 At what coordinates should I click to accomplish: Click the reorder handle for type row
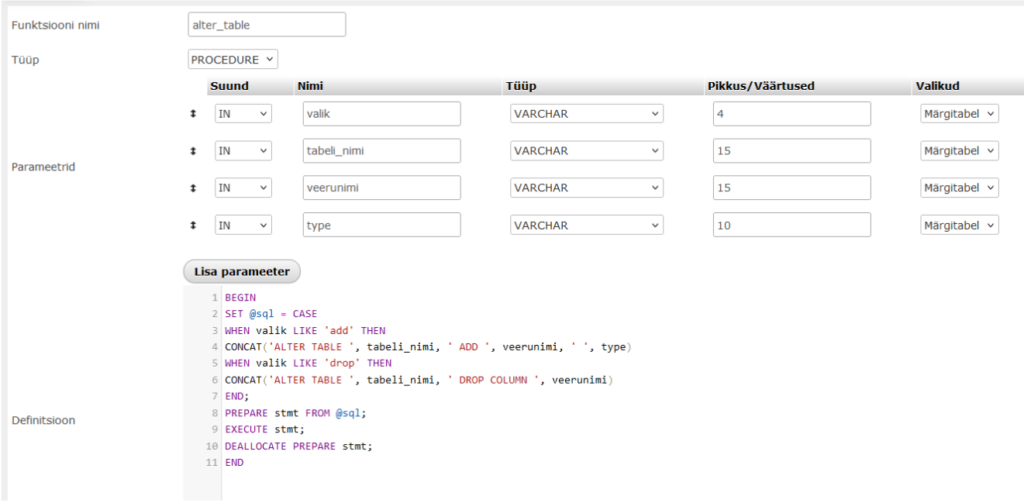(193, 225)
